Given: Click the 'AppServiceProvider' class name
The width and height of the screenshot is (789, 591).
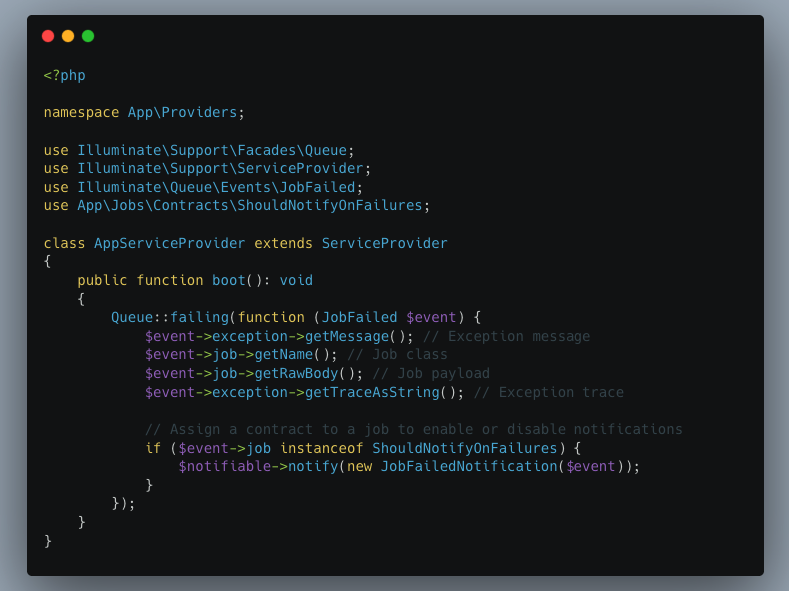Looking at the screenshot, I should click(170, 243).
